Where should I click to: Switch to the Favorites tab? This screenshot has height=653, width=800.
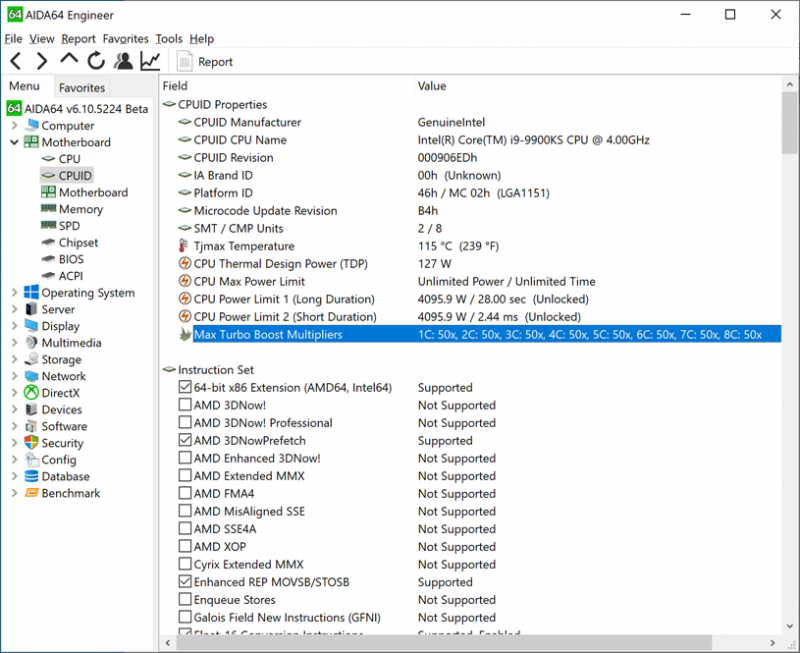82,88
